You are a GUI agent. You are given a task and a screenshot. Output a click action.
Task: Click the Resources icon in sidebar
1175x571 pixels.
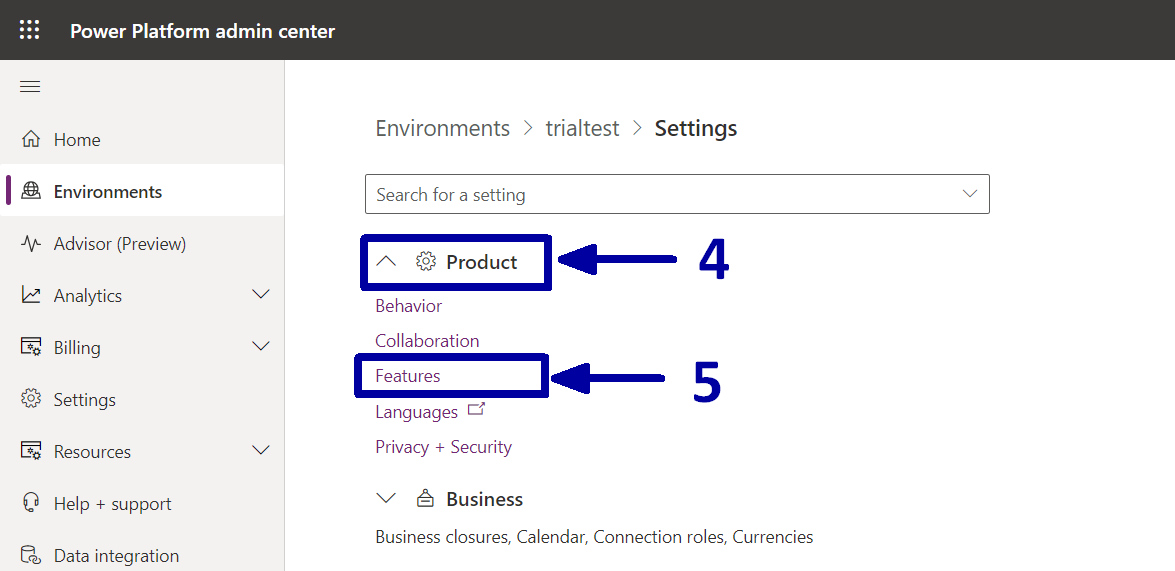tap(31, 452)
